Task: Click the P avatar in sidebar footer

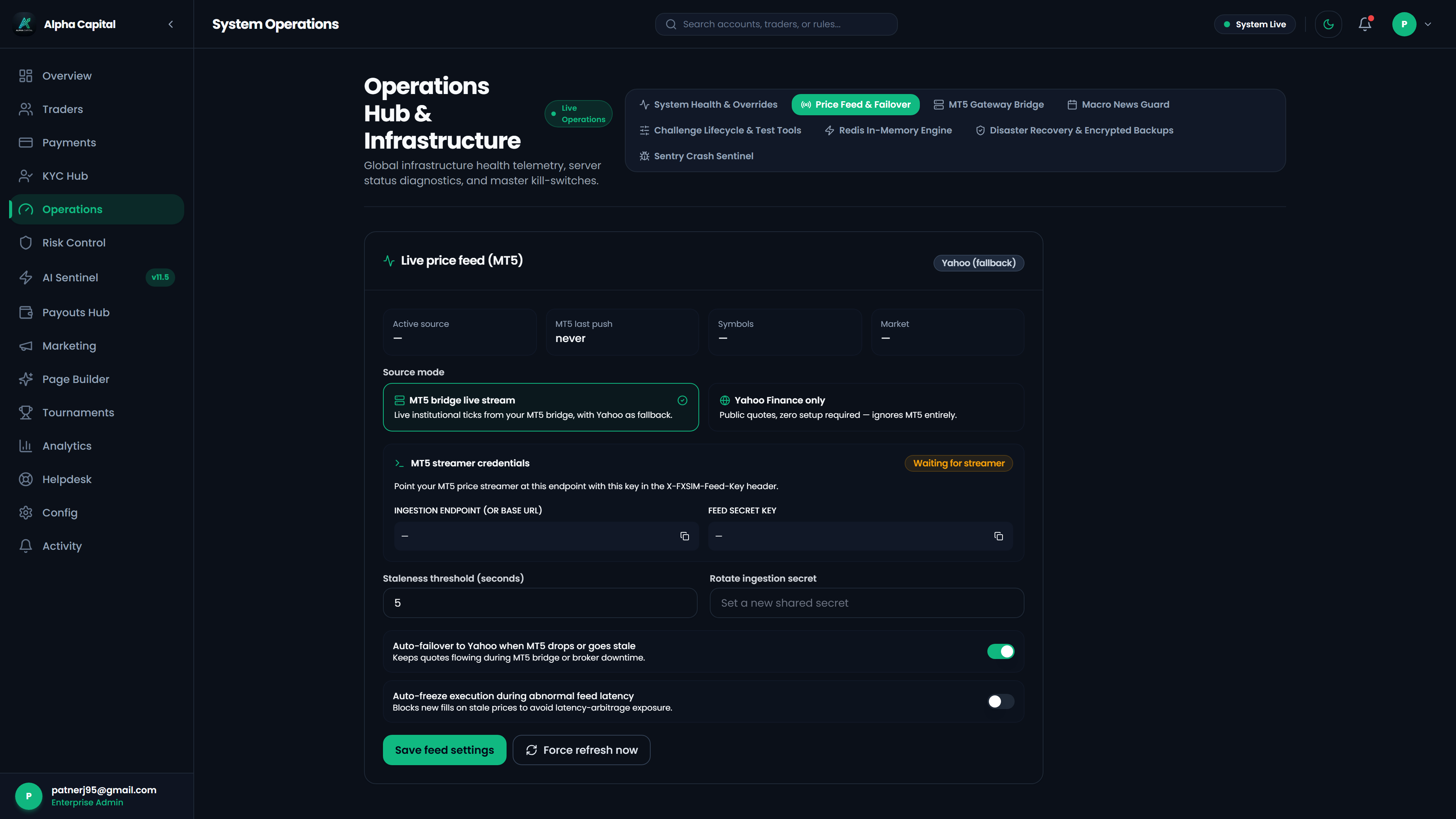Action: click(29, 796)
